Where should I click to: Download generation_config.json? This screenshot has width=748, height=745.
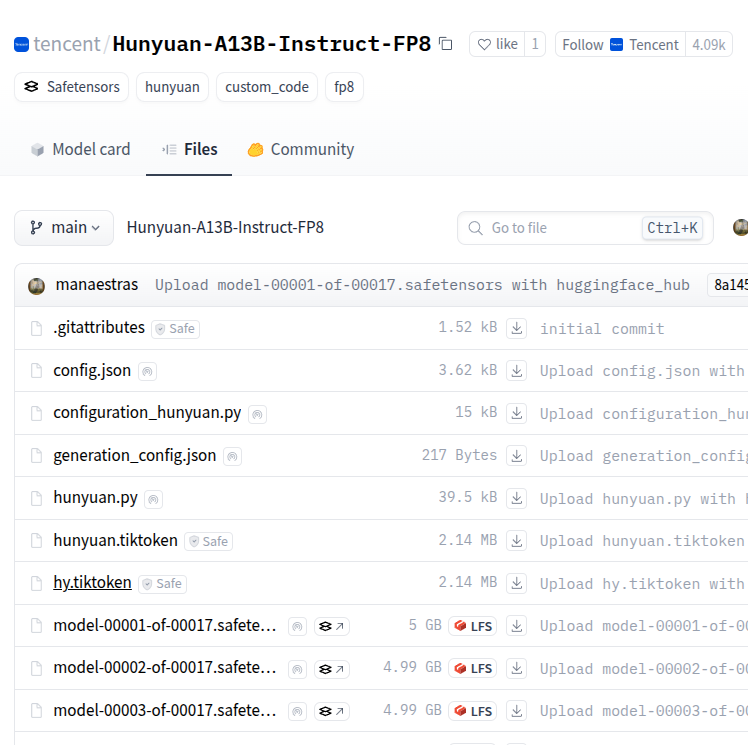coord(517,455)
